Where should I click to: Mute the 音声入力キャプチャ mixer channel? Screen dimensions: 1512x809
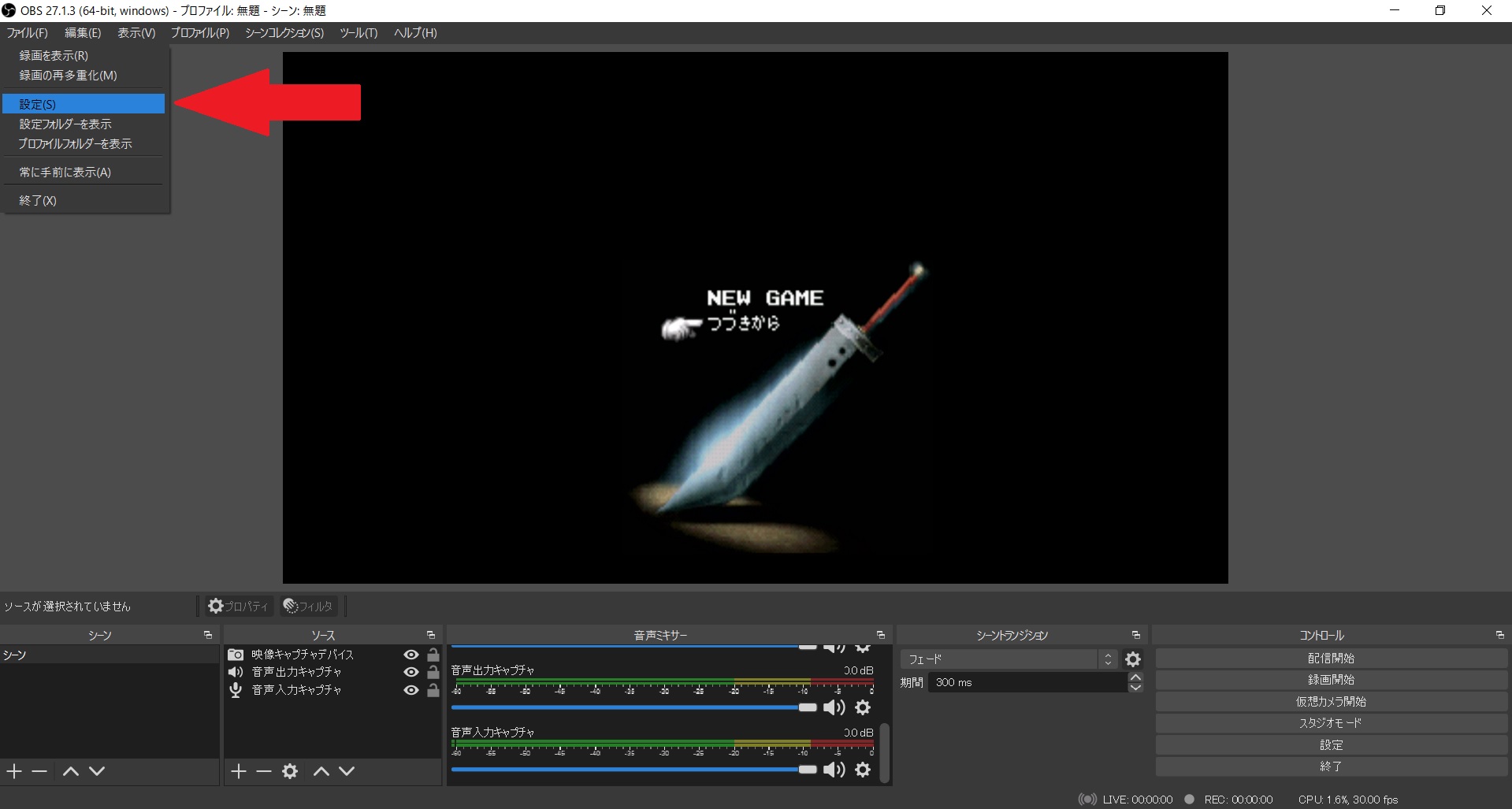[x=834, y=770]
